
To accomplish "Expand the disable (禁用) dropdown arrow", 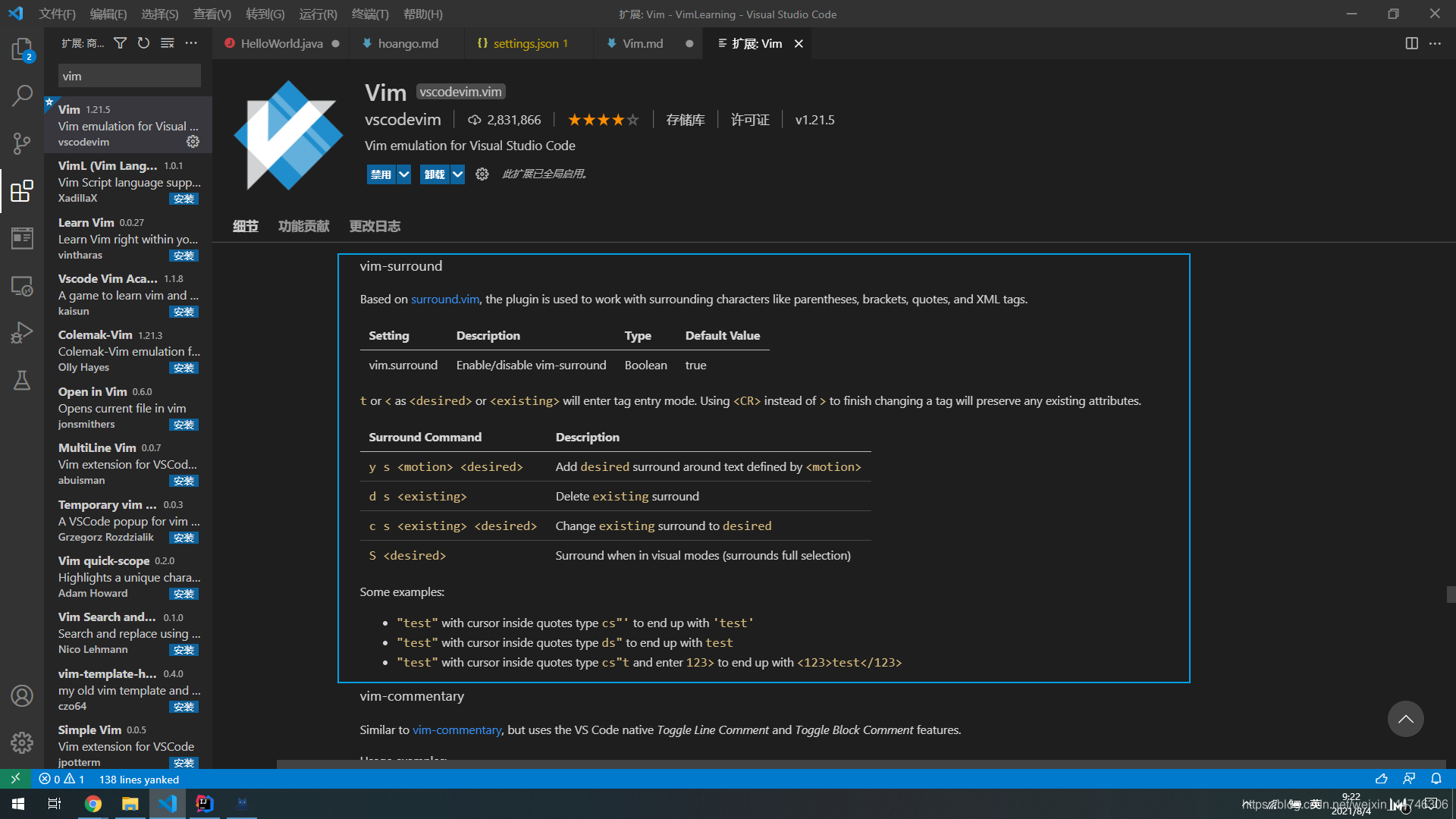I will [x=404, y=174].
